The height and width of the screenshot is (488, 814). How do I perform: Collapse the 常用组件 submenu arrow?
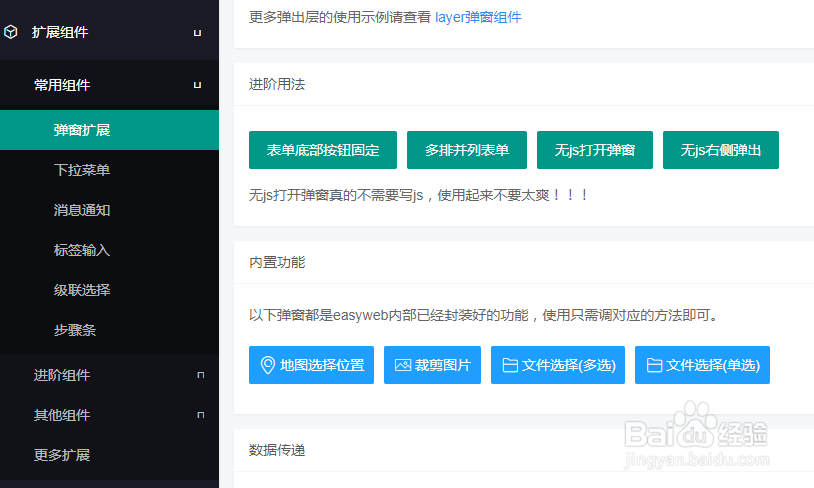click(197, 85)
